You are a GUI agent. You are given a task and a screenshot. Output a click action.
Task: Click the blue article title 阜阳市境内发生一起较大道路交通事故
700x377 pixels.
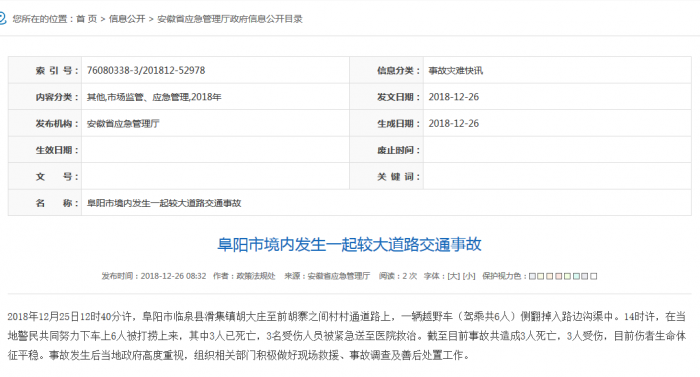click(x=349, y=244)
